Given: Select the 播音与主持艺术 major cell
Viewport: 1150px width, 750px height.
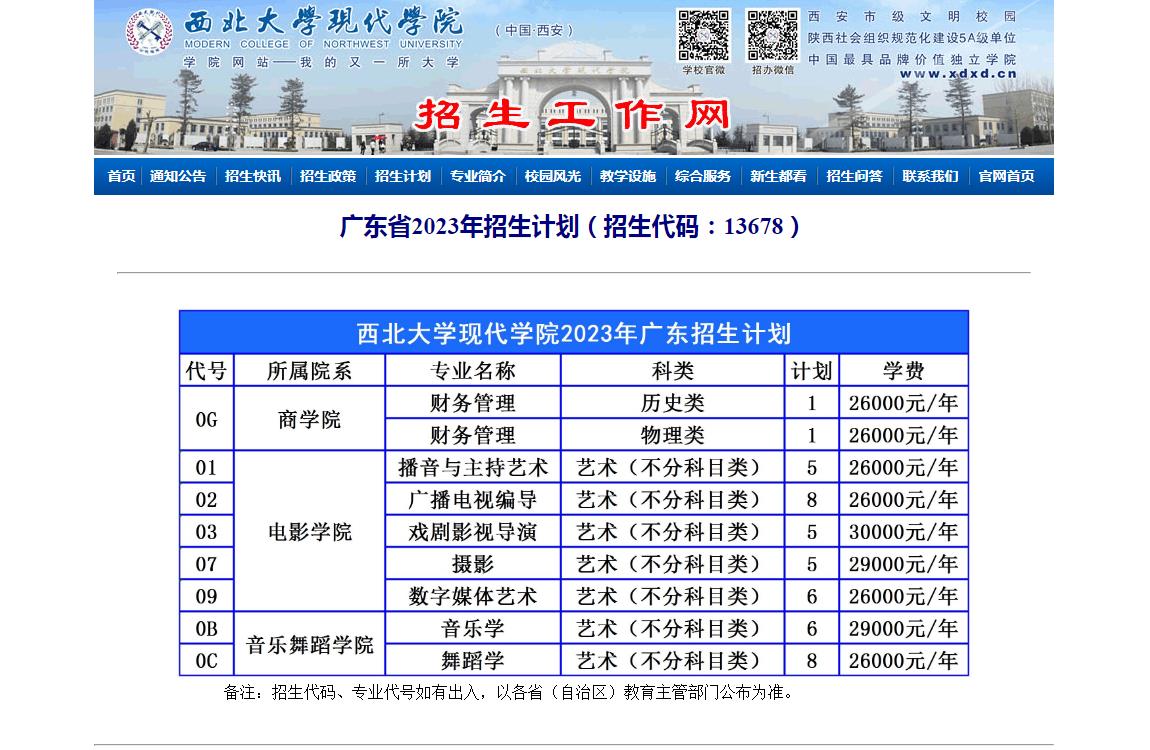Looking at the screenshot, I should [472, 467].
